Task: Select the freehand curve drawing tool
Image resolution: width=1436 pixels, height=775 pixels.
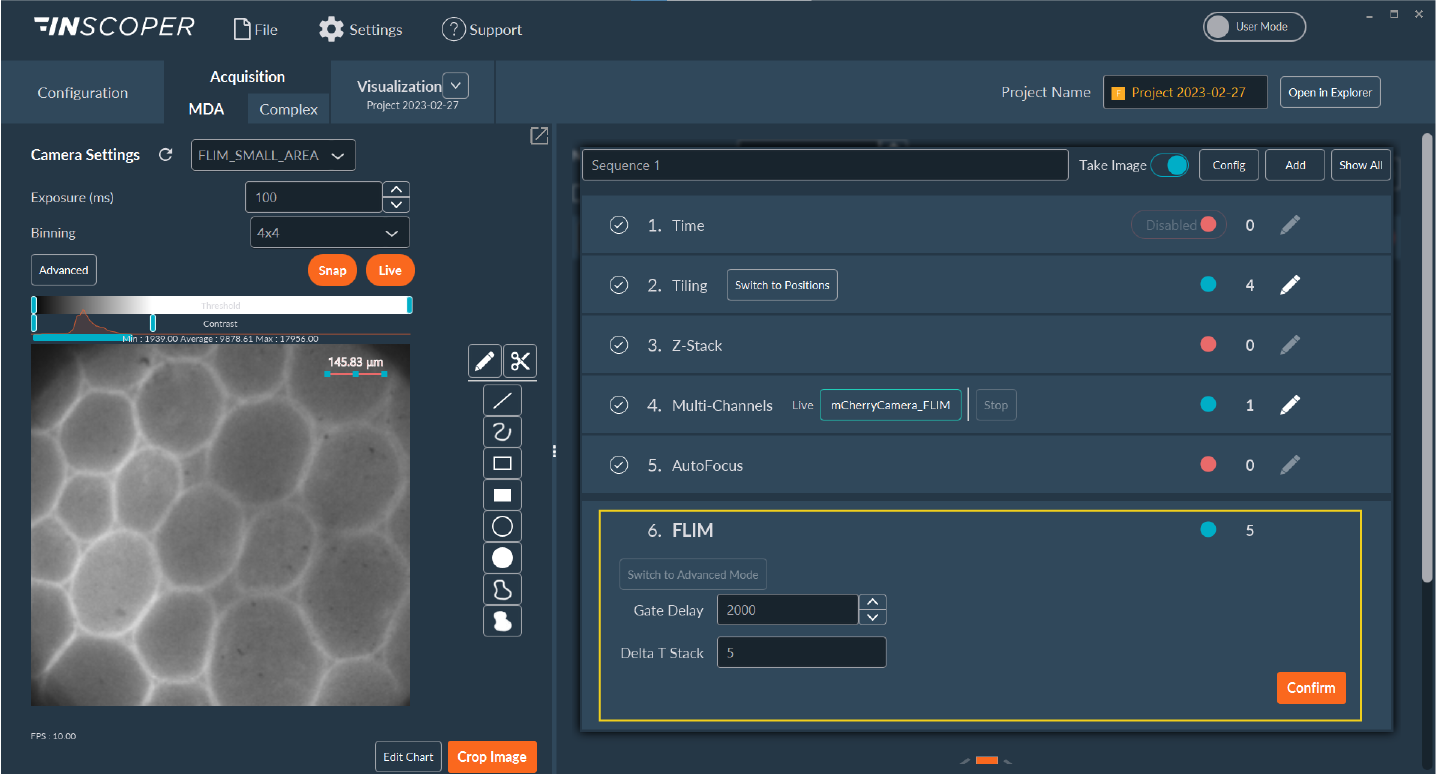Action: click(502, 432)
